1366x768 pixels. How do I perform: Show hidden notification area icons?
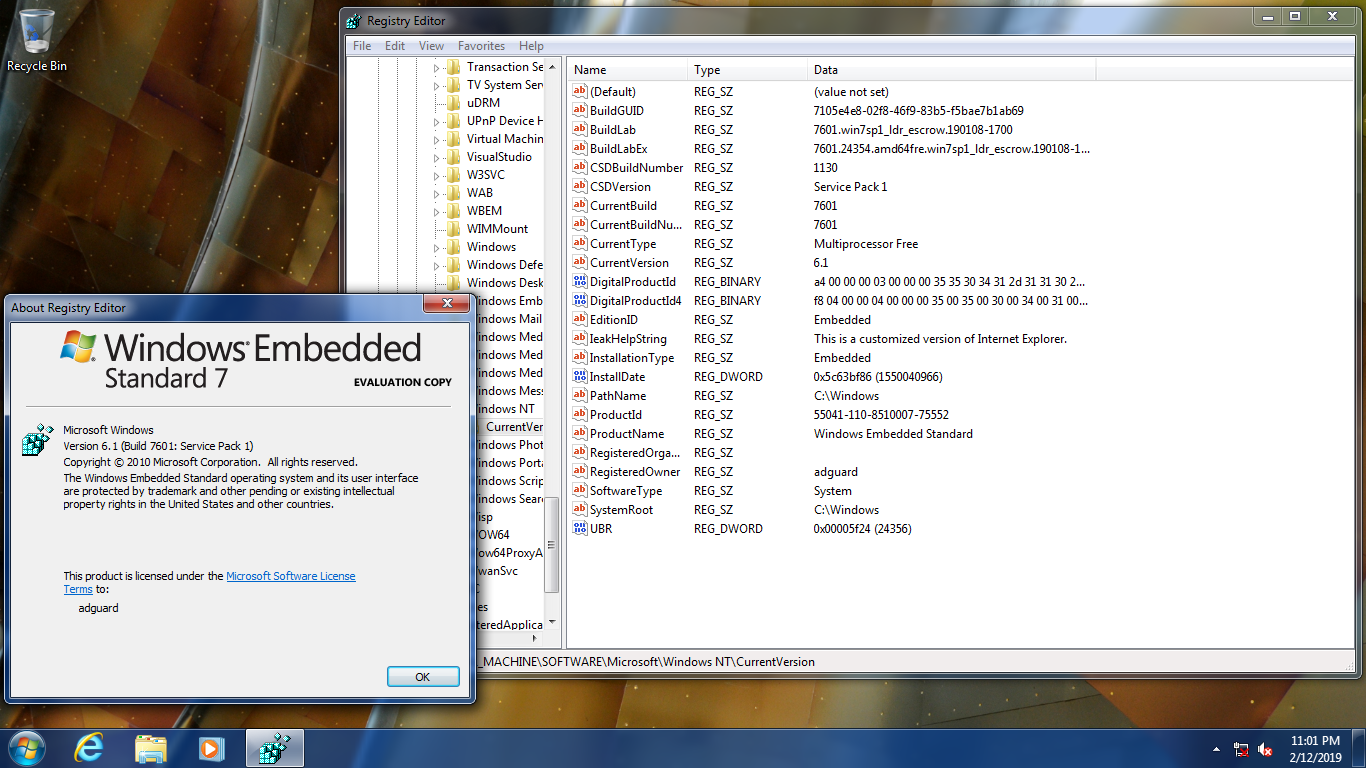[x=1216, y=749]
